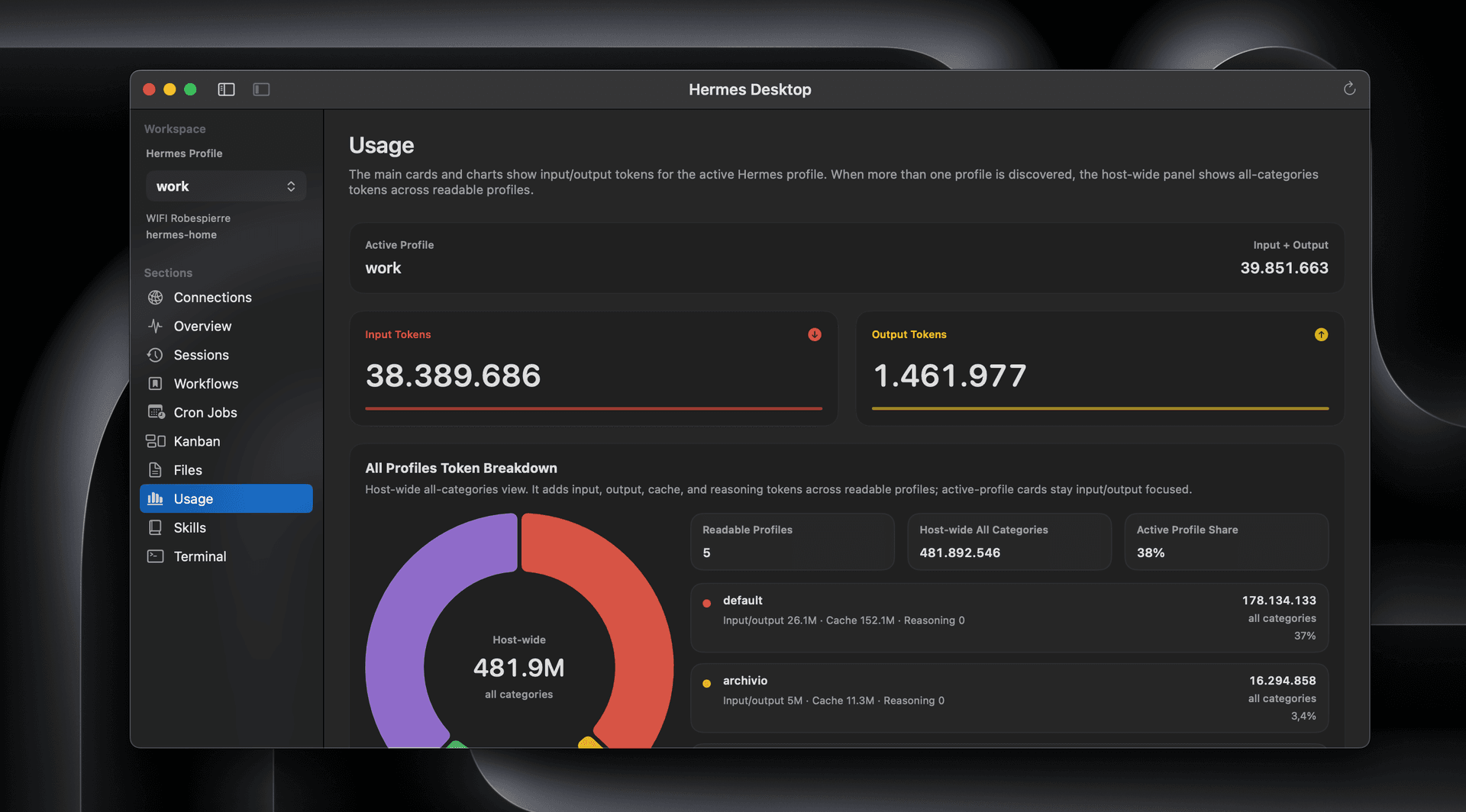Click the red down-arrow Input Tokens icon
Screen dimensions: 1466x812
coord(815,334)
